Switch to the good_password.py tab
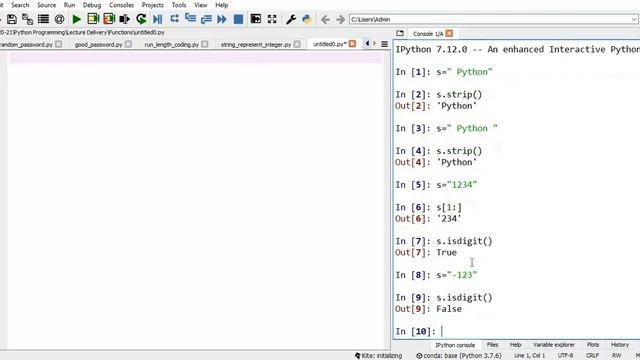Image resolution: width=640 pixels, height=360 pixels. (98, 44)
